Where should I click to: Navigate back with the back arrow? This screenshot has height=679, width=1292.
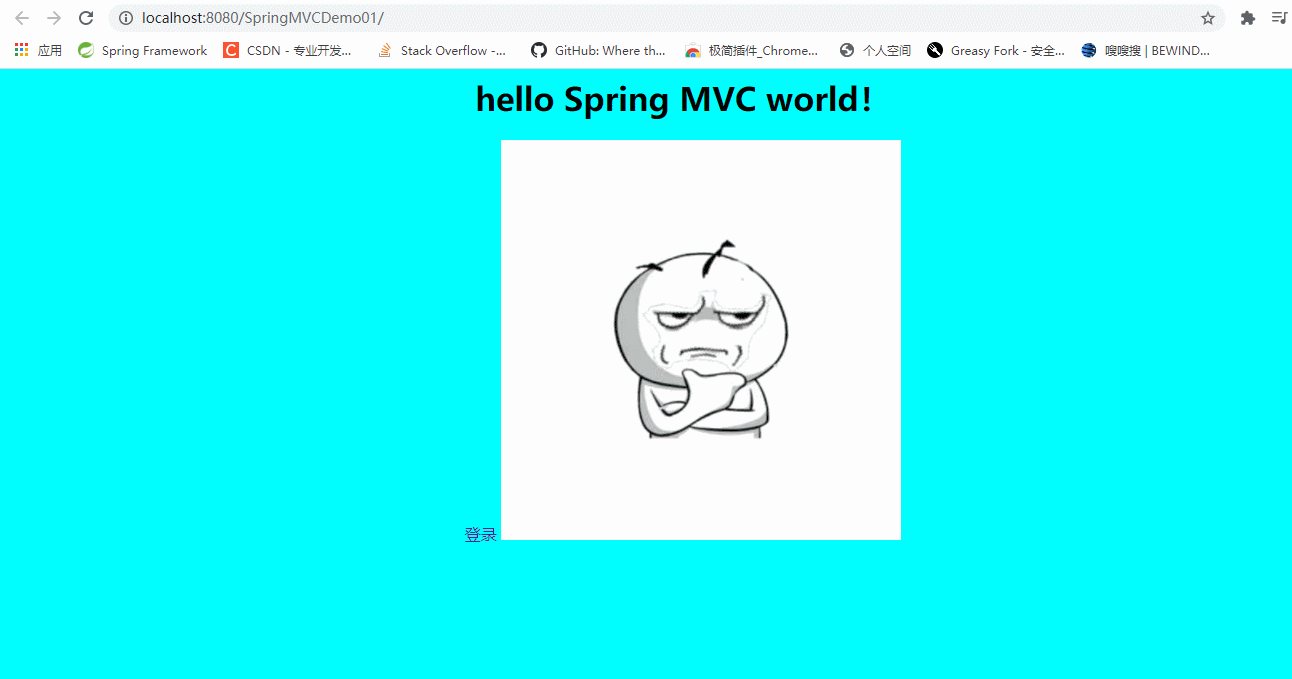[x=22, y=17]
